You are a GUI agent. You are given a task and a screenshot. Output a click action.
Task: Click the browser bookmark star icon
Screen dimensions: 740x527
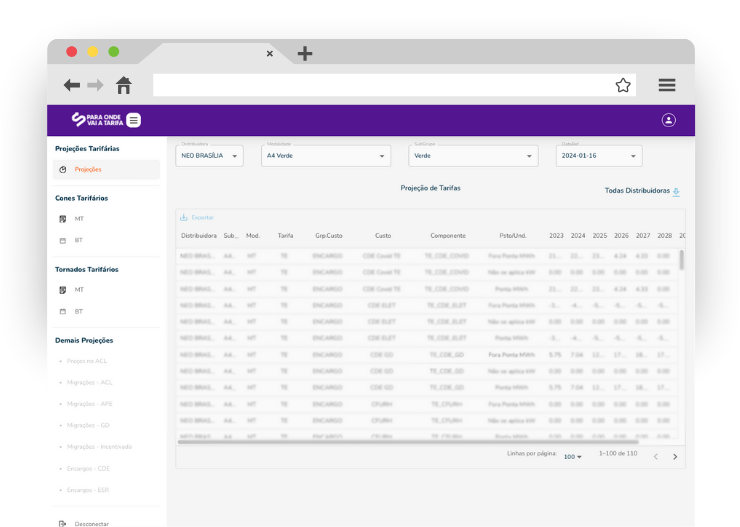623,85
